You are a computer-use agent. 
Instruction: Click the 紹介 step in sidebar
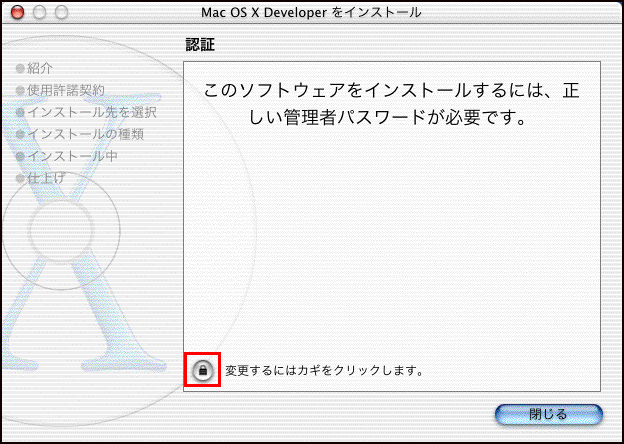coord(34,69)
